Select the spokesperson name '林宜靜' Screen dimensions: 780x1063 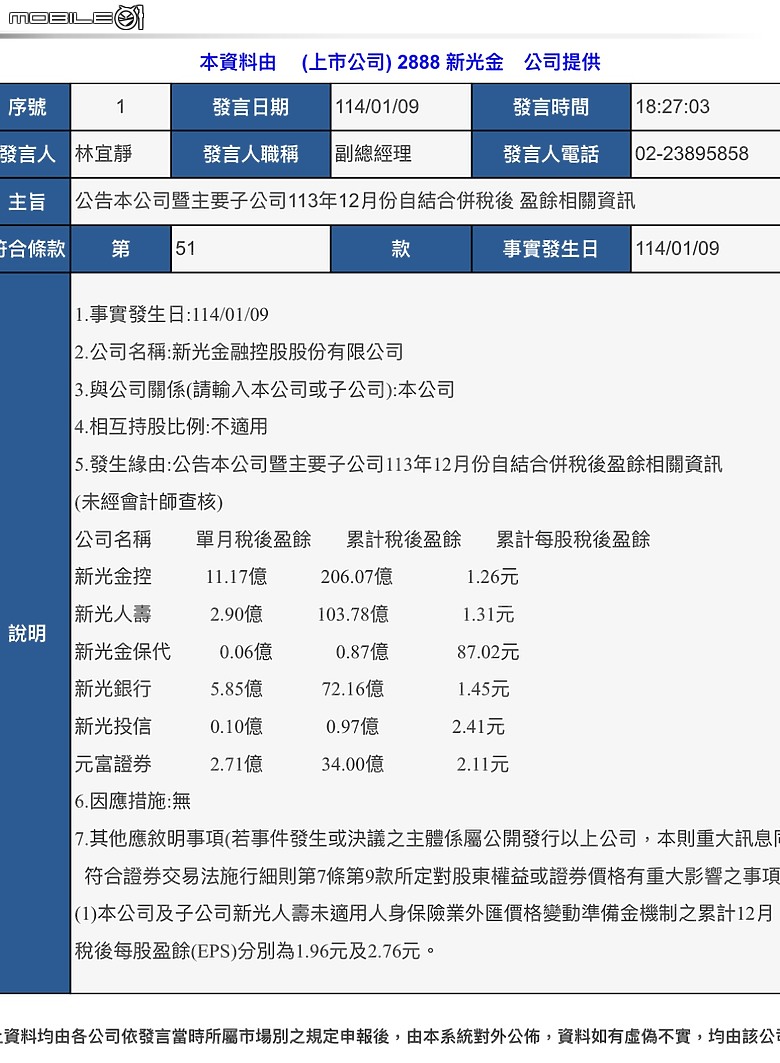tap(103, 154)
